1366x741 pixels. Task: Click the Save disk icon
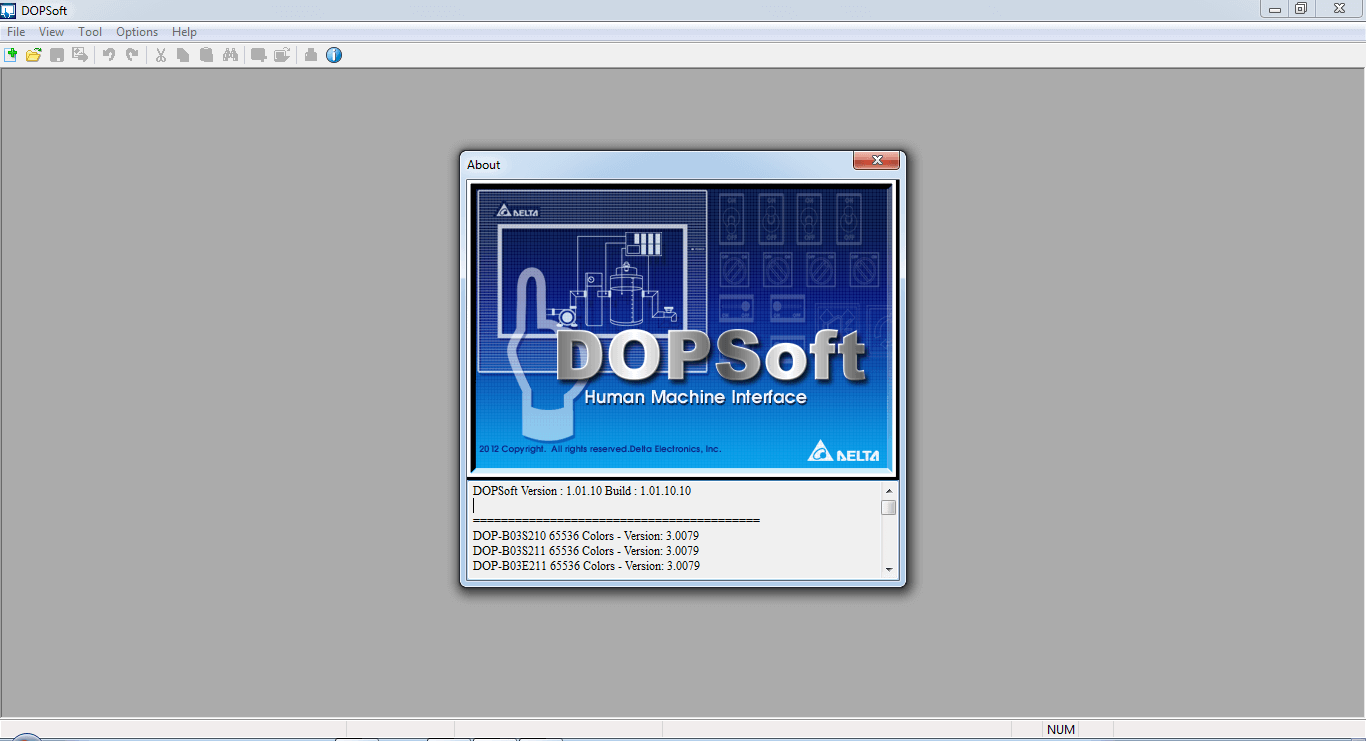tap(57, 55)
